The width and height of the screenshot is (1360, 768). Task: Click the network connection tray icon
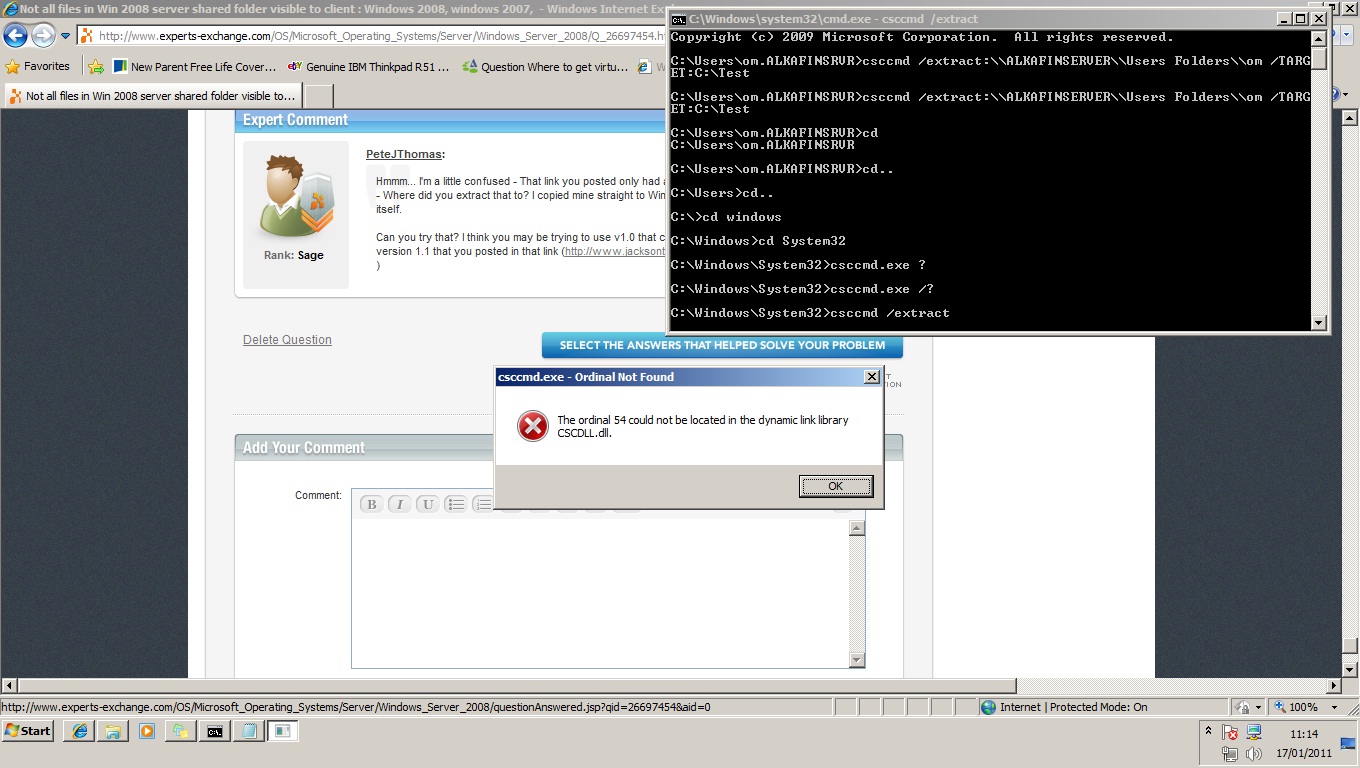coord(1254,732)
